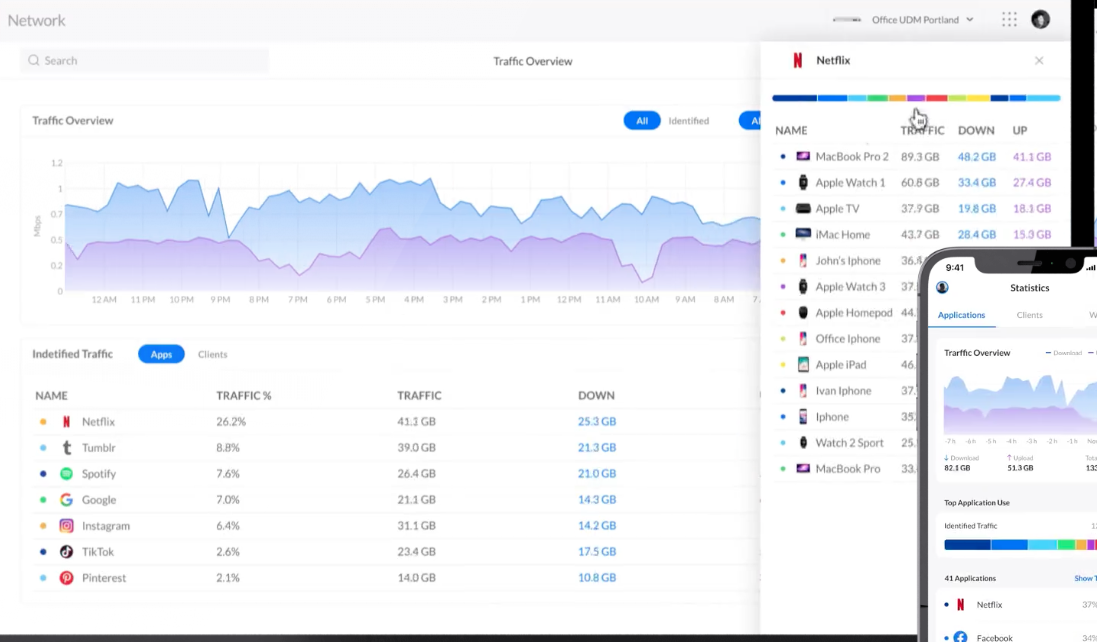The height and width of the screenshot is (642, 1097).
Task: Click Netflix download value 25.3 GB
Action: 597,422
